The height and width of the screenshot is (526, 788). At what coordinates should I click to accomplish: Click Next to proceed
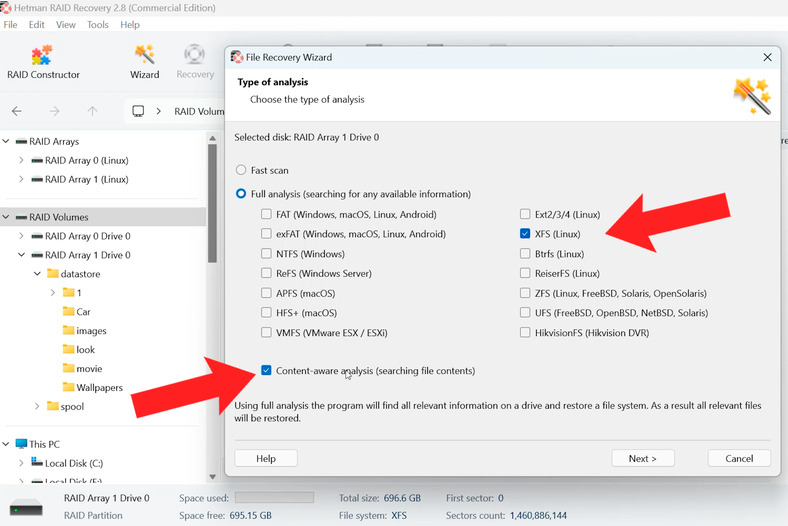[643, 458]
